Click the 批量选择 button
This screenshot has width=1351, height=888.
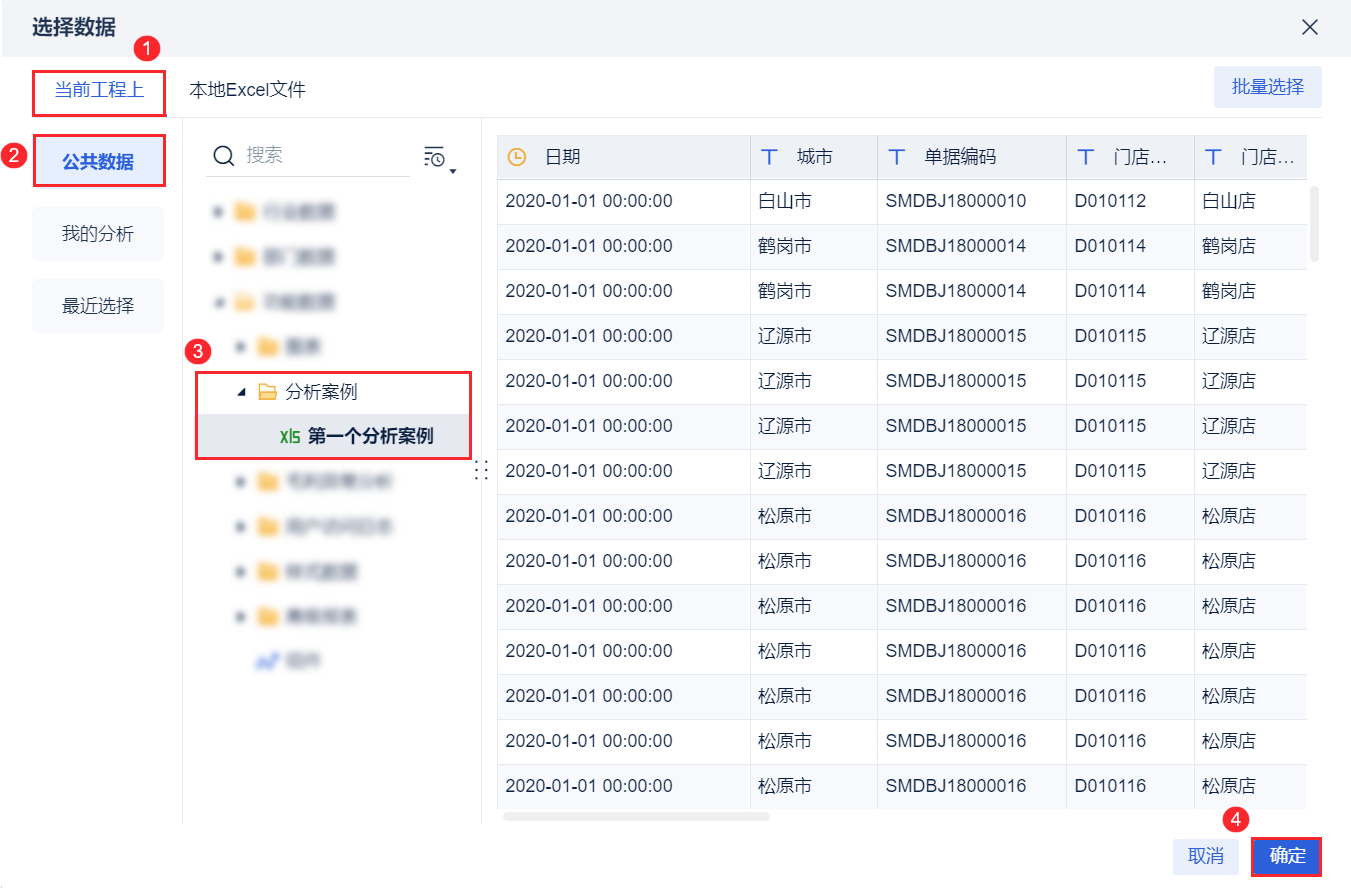pos(1268,87)
